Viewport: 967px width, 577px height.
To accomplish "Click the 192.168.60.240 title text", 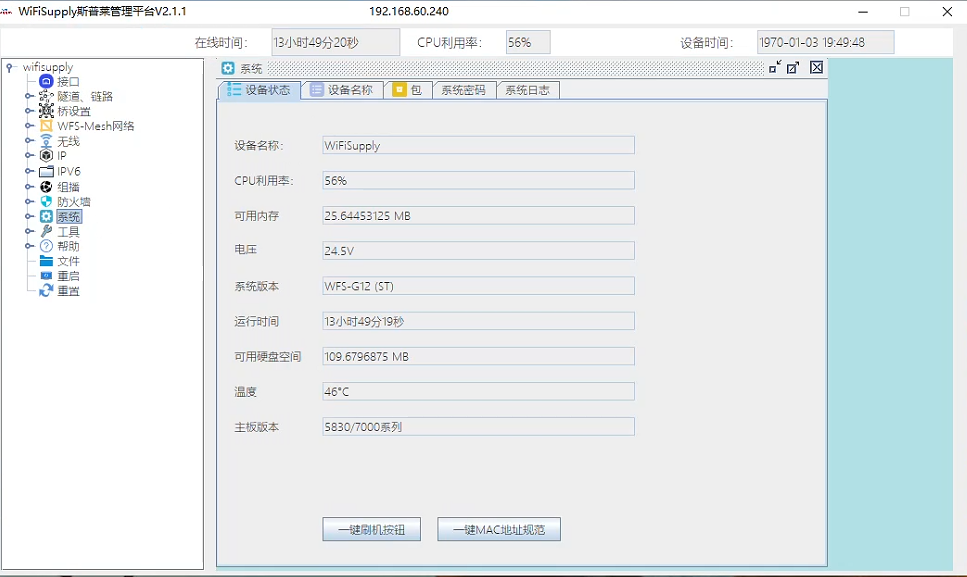I will tap(409, 12).
